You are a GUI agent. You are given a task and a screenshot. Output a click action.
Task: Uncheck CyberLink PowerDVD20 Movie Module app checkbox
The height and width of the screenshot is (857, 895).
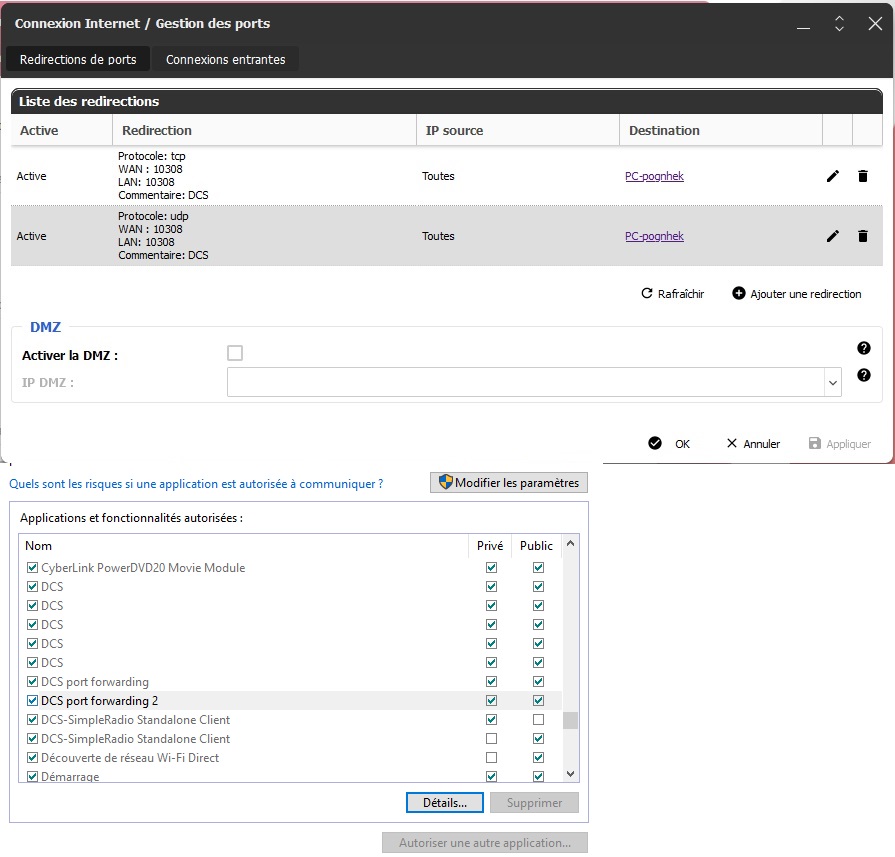(33, 568)
